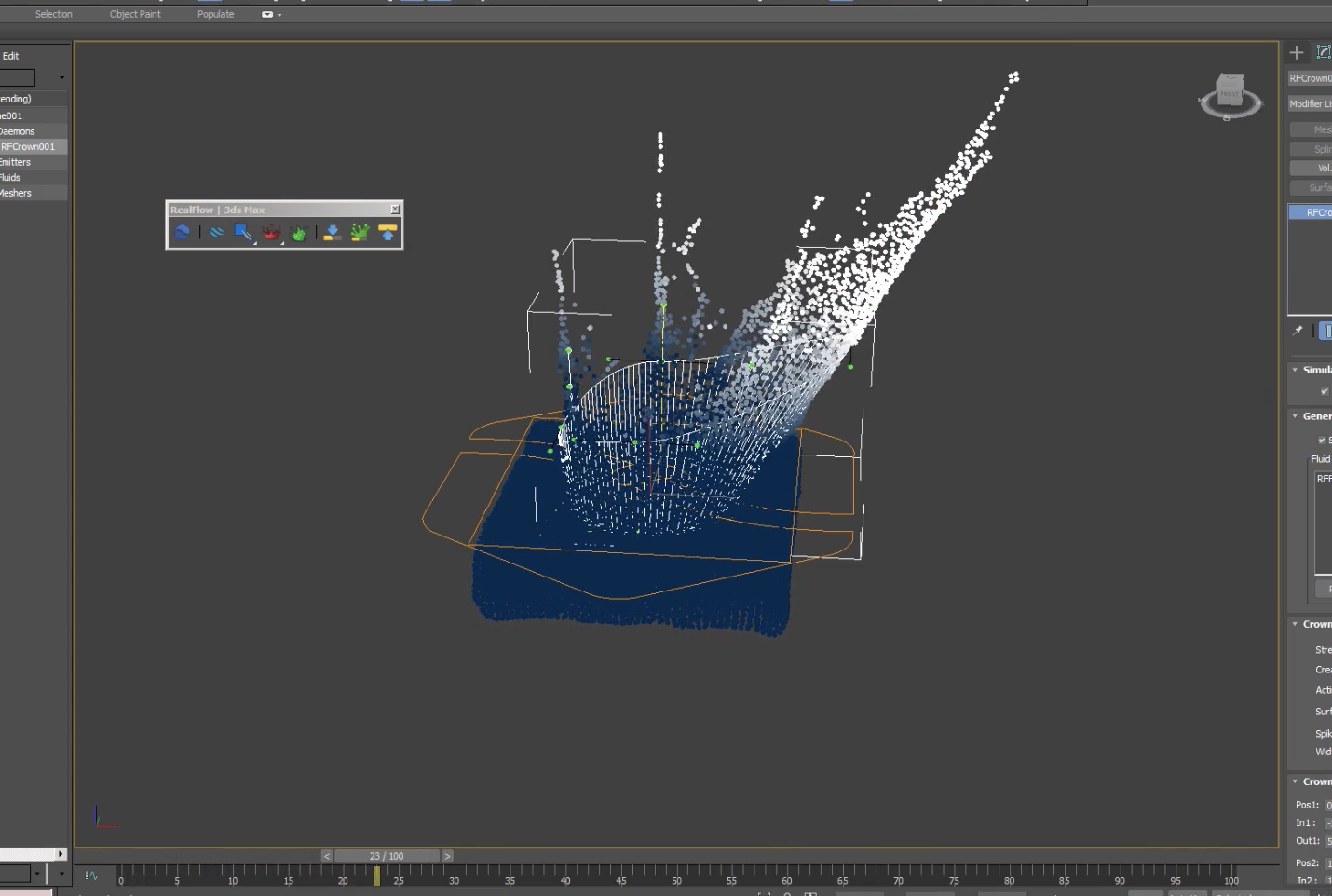Switch to the Object Paint tab
This screenshot has width=1332, height=896.
(134, 13)
